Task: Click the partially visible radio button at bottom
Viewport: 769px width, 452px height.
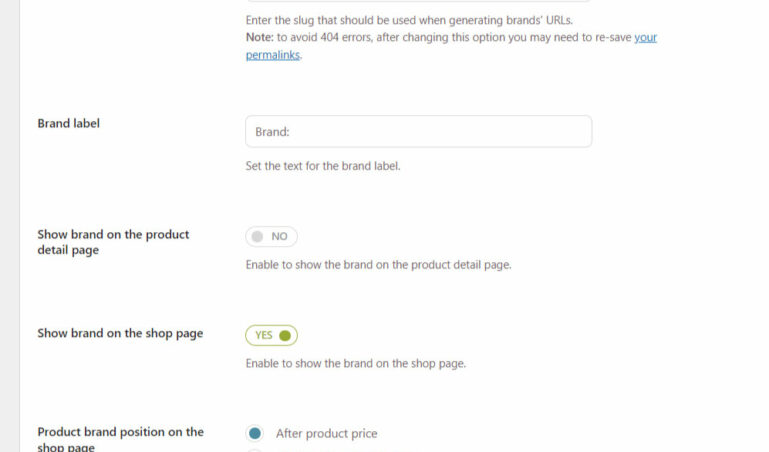Action: pos(255,450)
